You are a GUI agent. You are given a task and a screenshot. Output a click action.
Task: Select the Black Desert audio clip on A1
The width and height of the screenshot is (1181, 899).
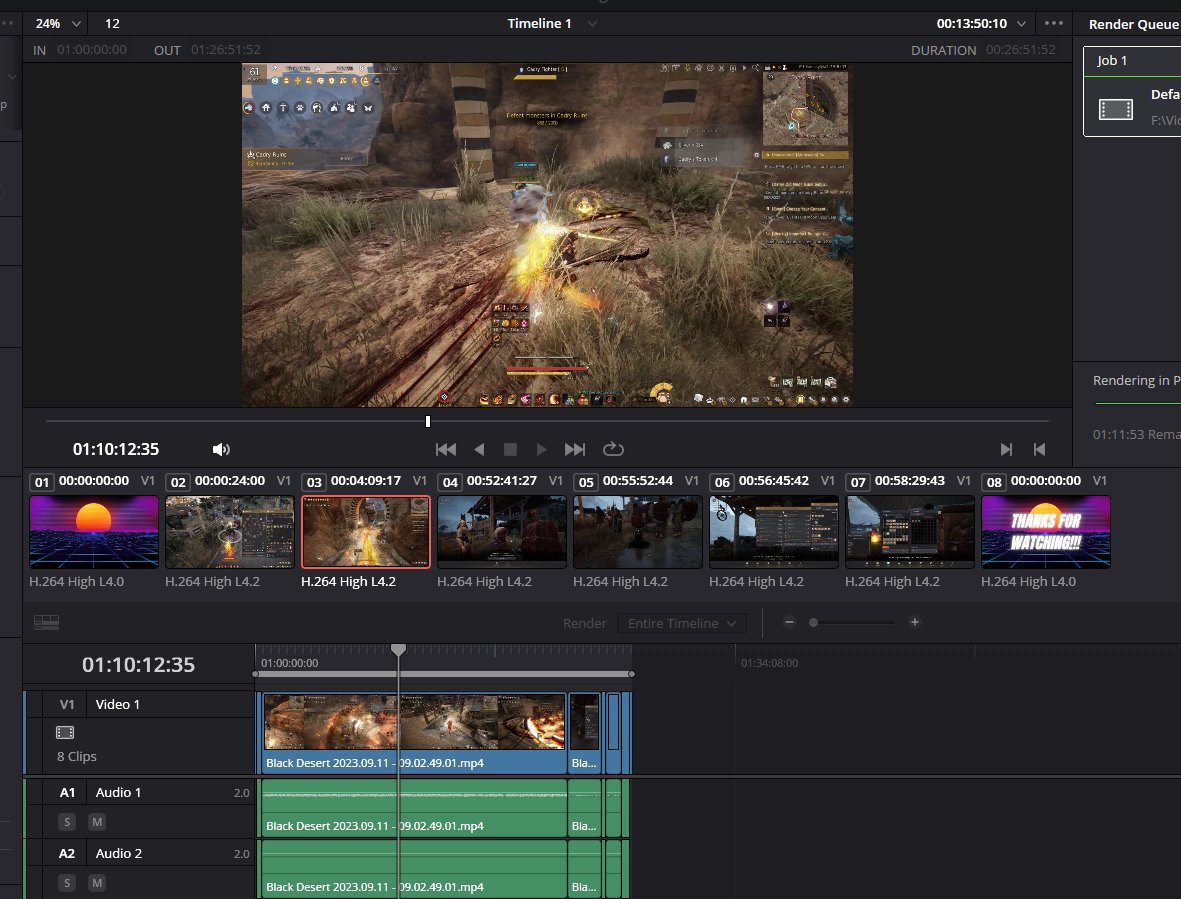[414, 808]
